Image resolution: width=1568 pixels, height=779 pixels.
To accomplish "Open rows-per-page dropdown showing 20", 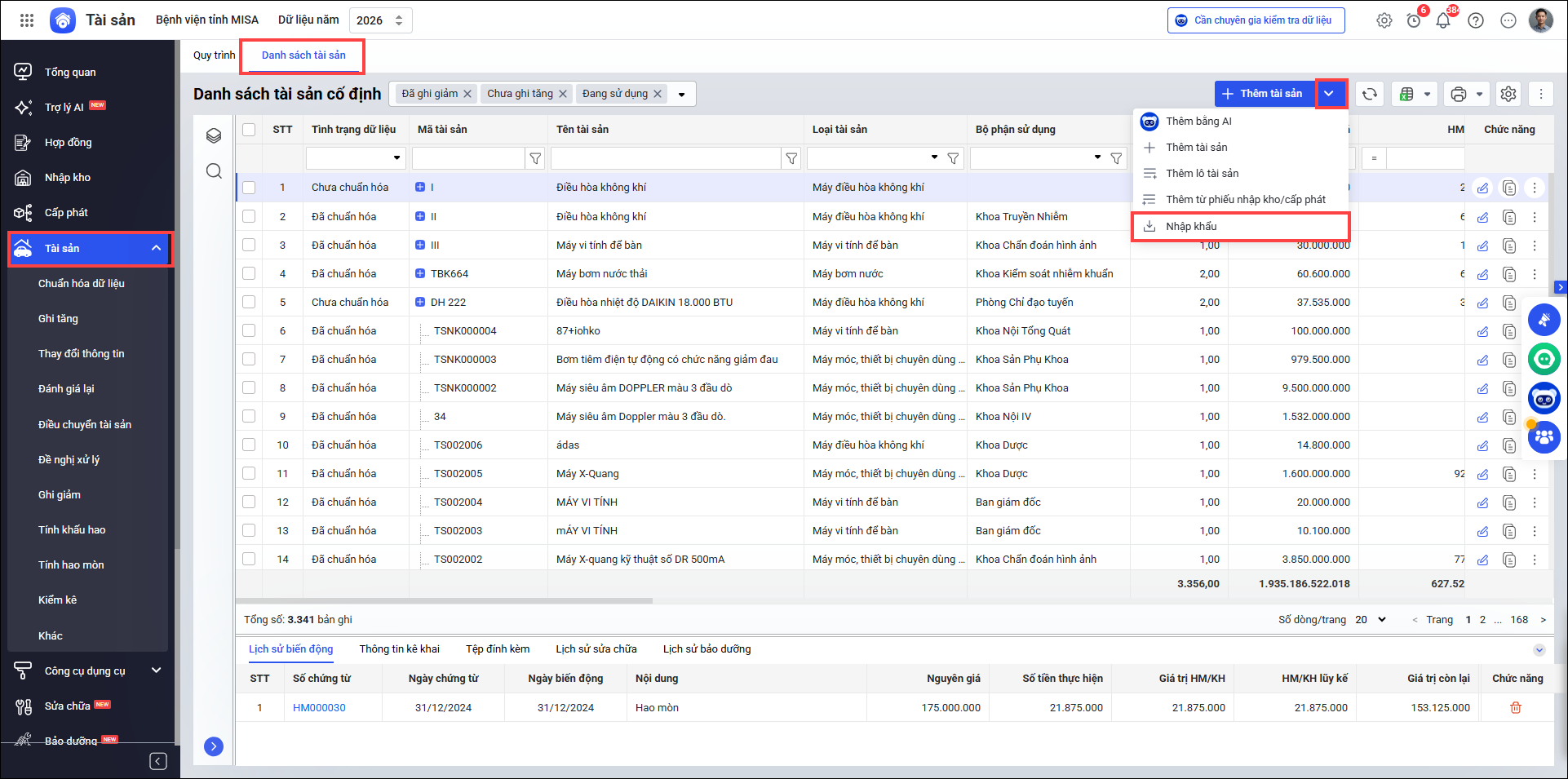I will (x=1371, y=620).
